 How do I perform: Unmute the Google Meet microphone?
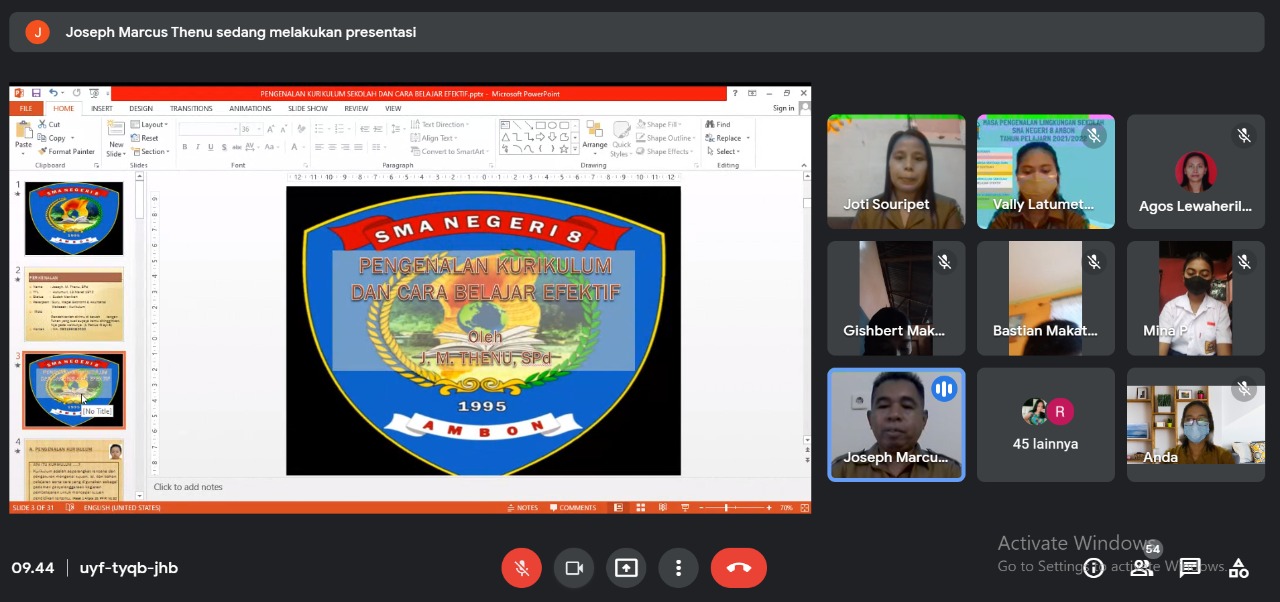[x=521, y=568]
